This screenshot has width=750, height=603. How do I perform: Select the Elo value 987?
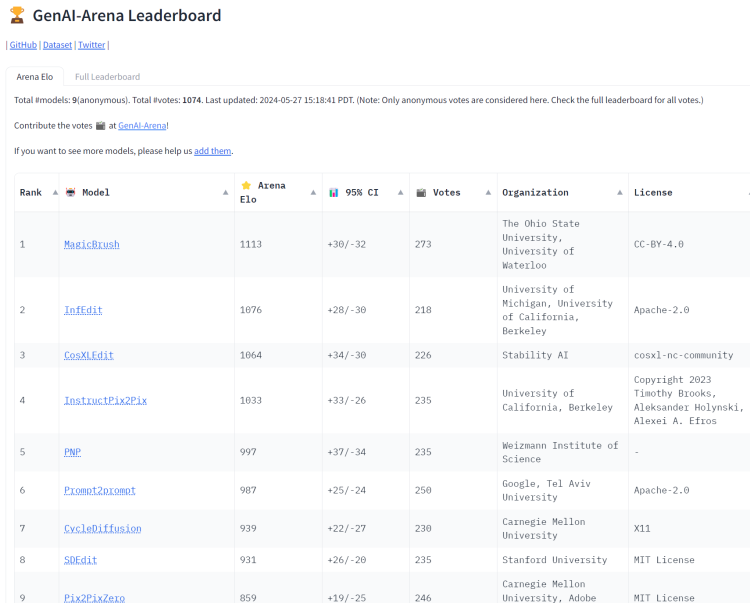pyautogui.click(x=248, y=490)
